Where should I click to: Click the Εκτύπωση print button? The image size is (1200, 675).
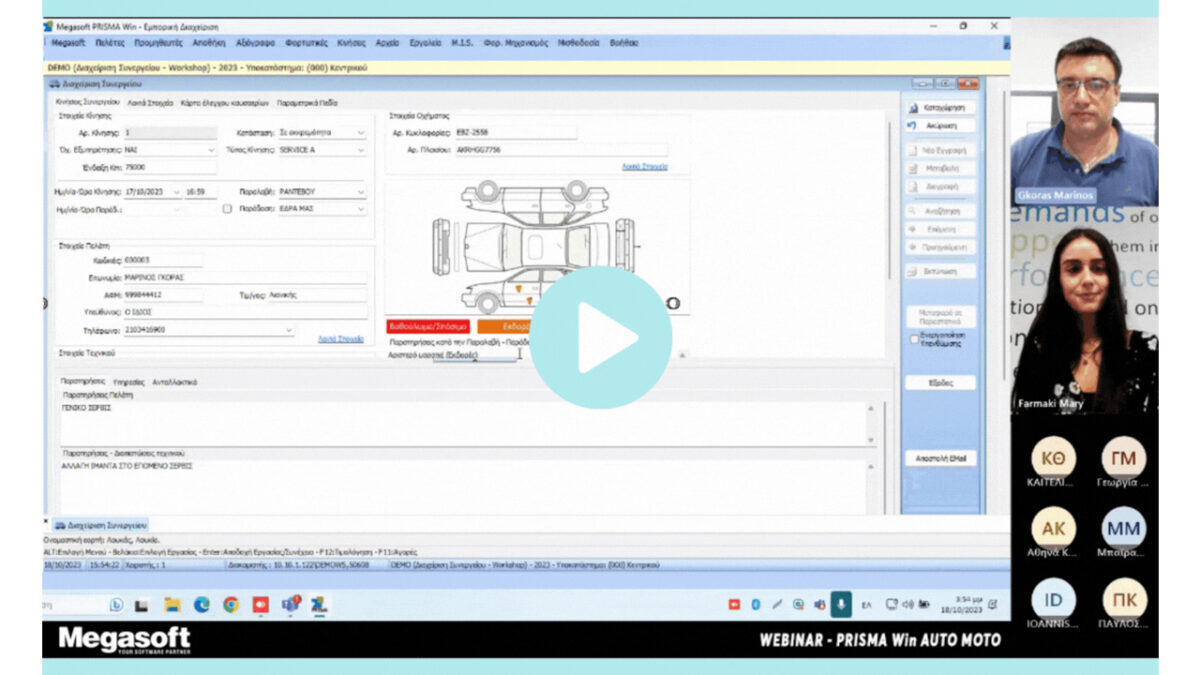[x=940, y=272]
